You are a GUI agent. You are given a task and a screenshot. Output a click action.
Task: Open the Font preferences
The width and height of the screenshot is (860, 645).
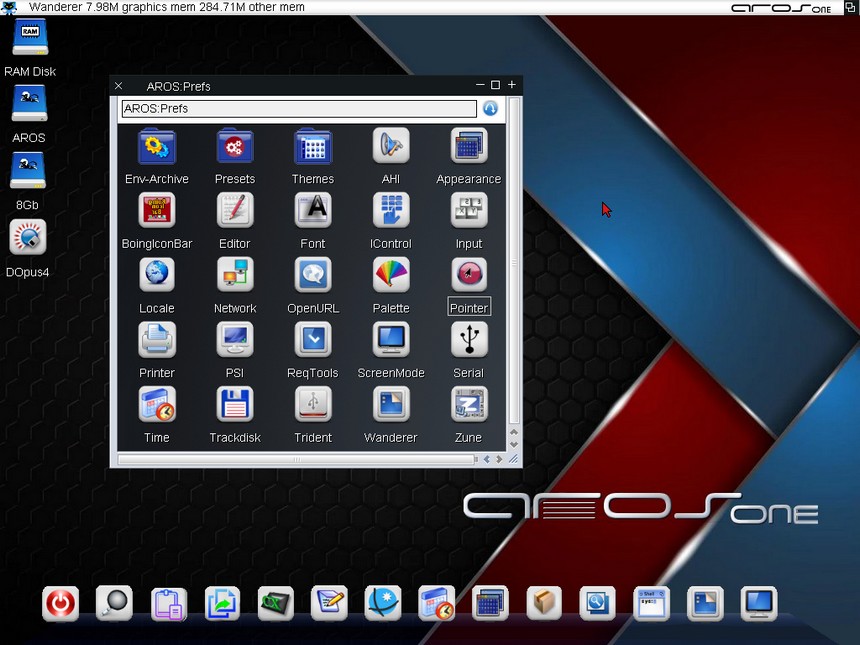[x=312, y=210]
